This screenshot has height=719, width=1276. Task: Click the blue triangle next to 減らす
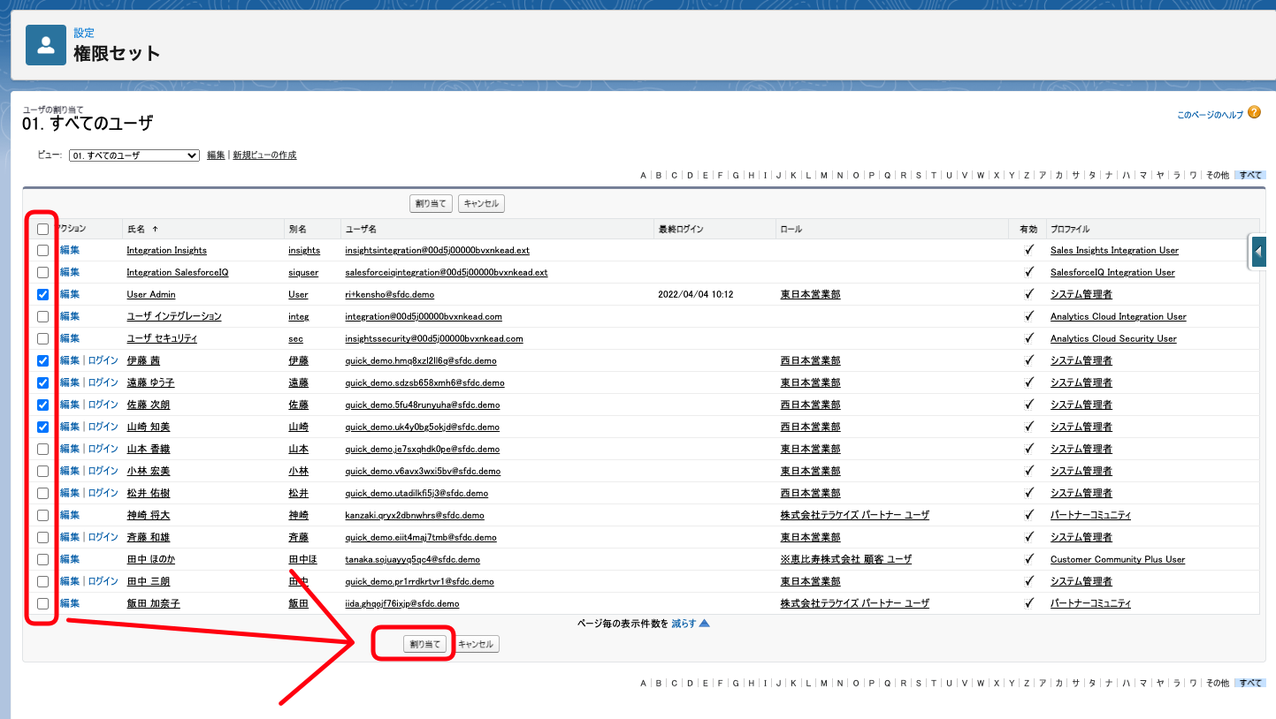704,623
